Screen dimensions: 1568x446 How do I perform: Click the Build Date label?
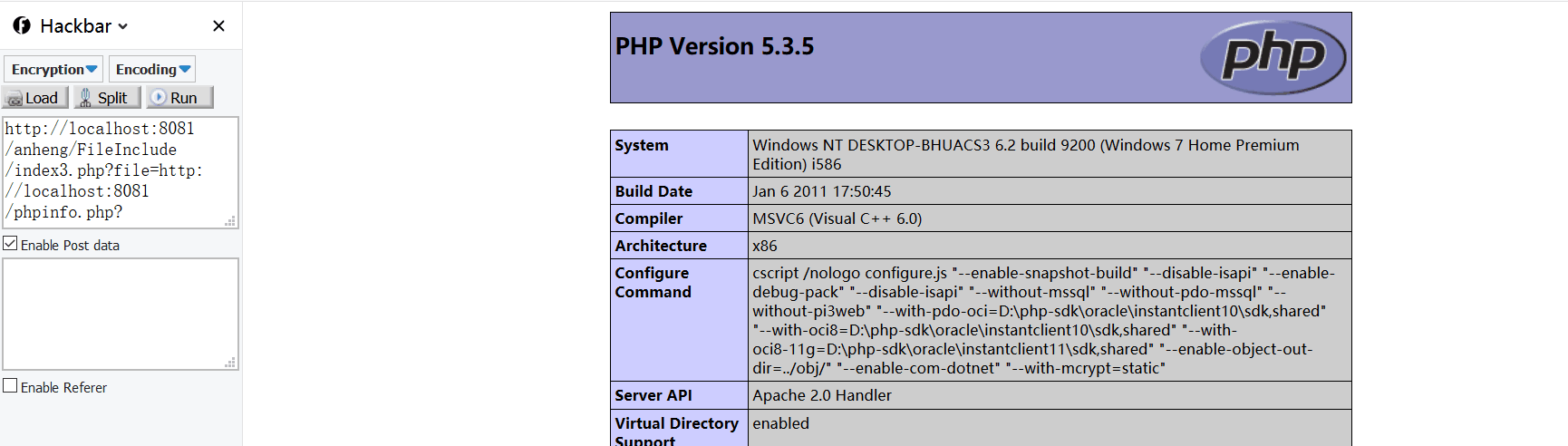[x=653, y=191]
